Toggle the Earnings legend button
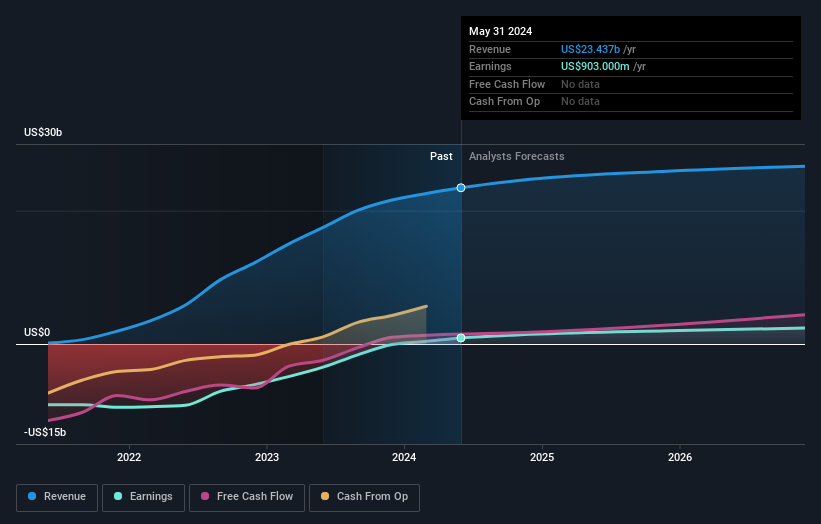 coord(143,497)
